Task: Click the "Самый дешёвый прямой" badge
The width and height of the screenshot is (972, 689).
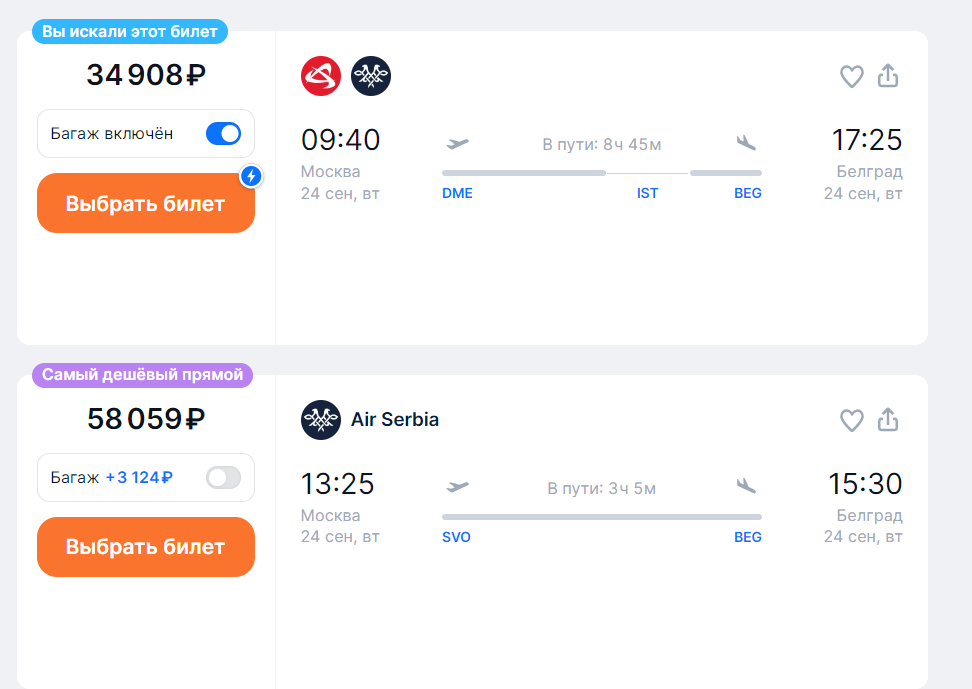Action: click(142, 375)
